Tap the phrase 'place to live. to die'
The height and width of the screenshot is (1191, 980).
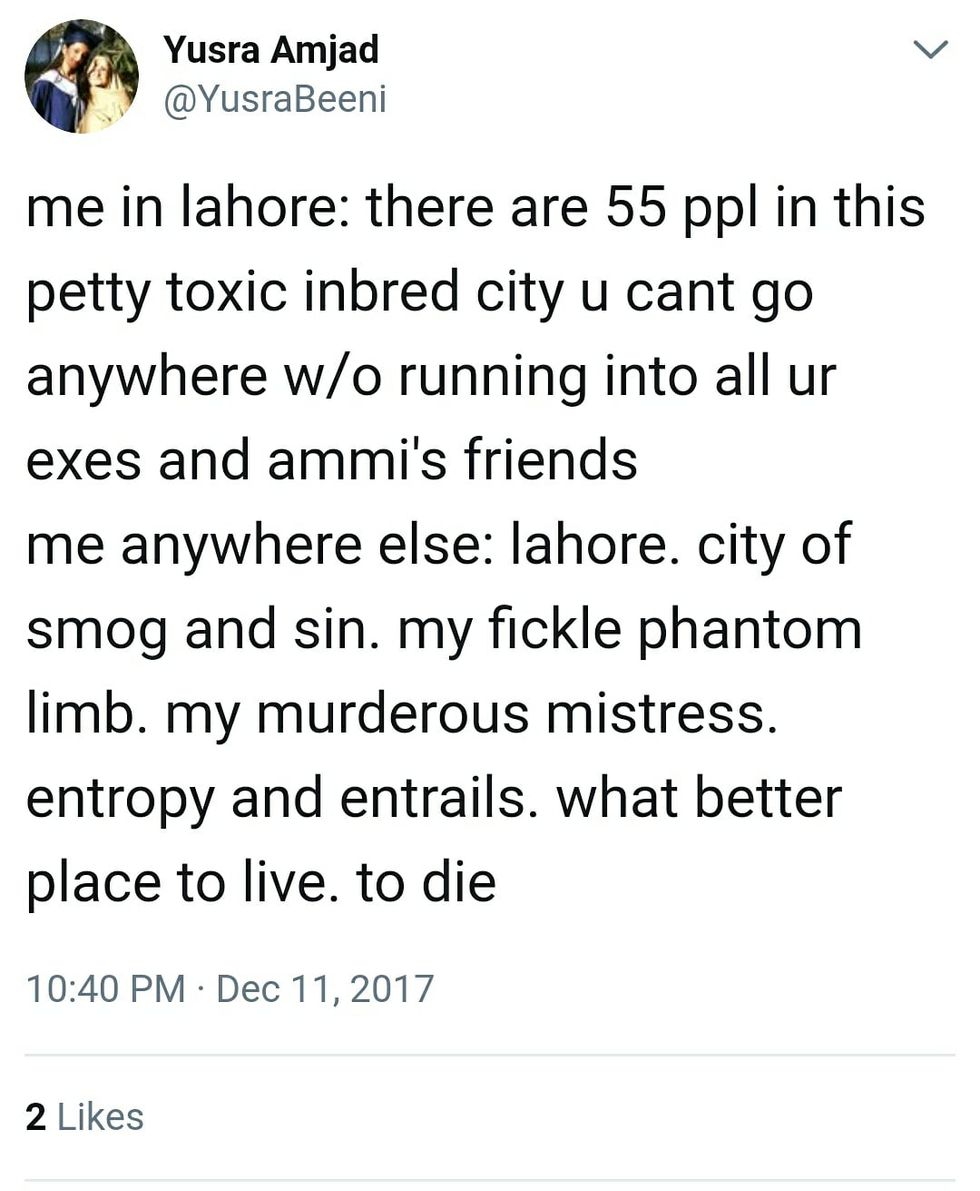[261, 883]
